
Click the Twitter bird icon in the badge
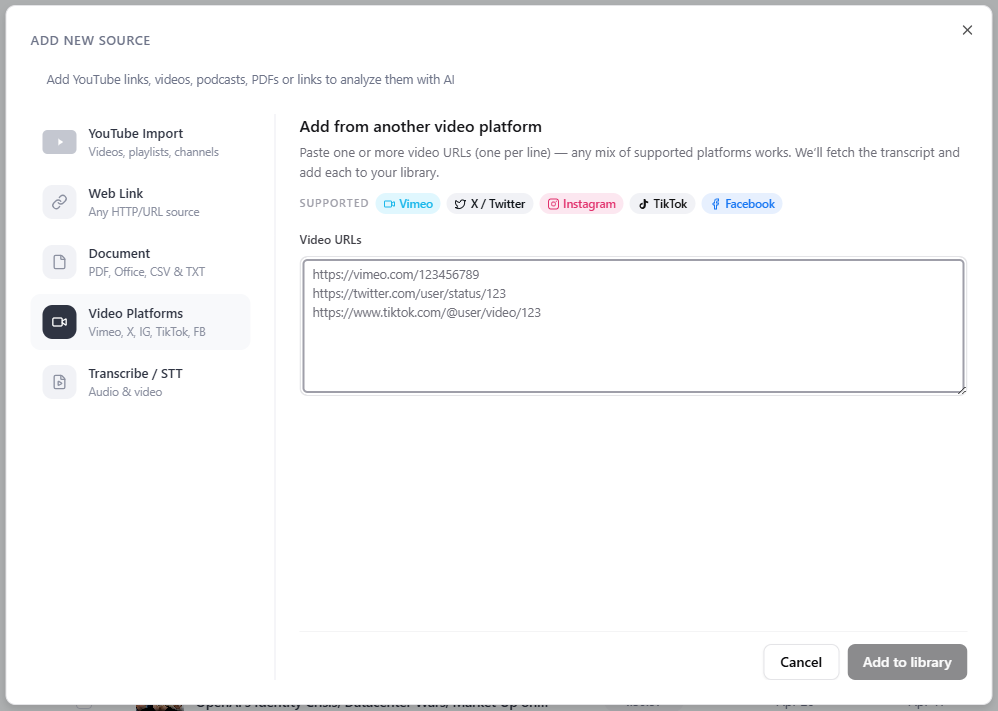[460, 204]
